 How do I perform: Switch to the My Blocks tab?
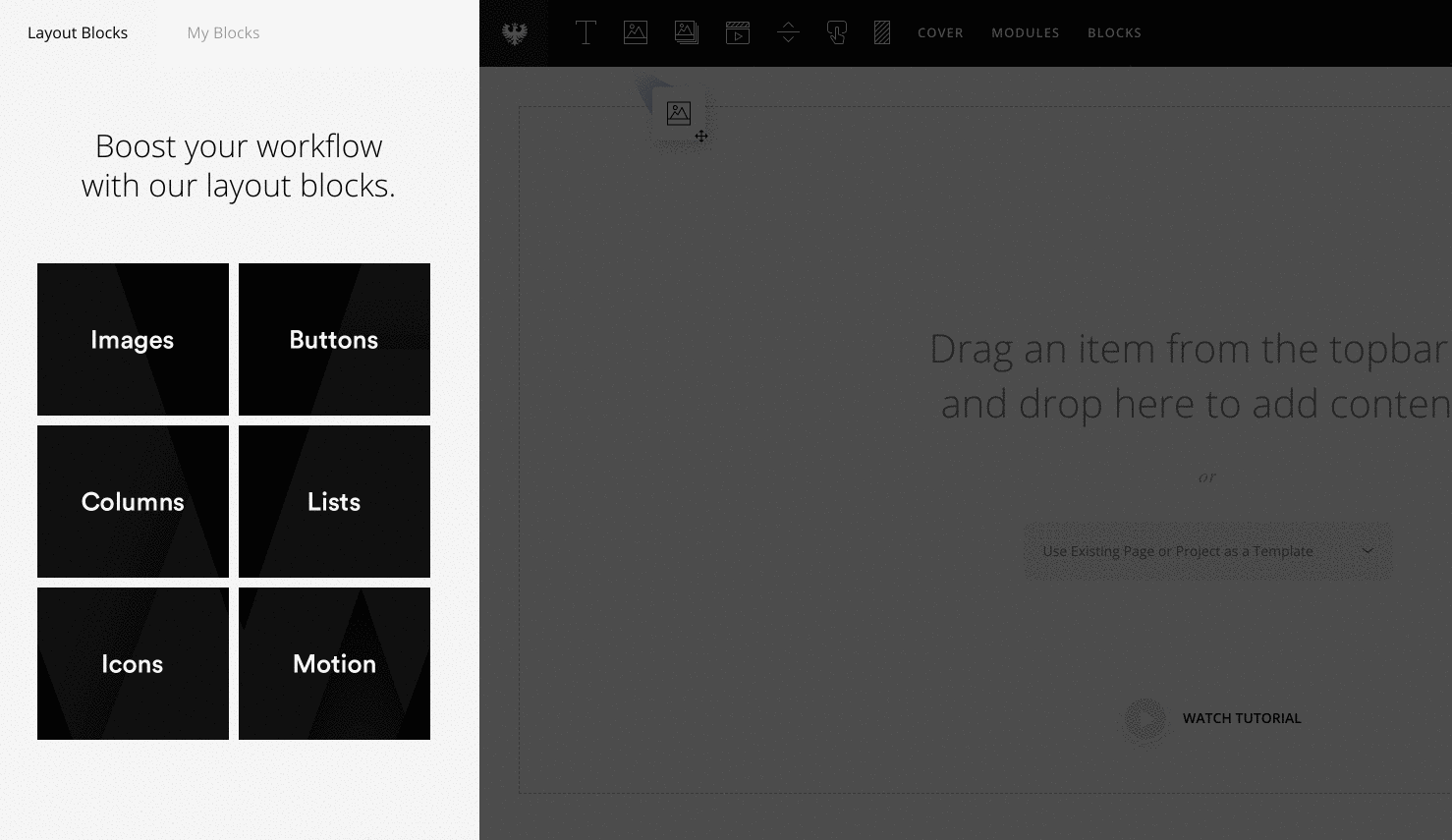pyautogui.click(x=223, y=33)
